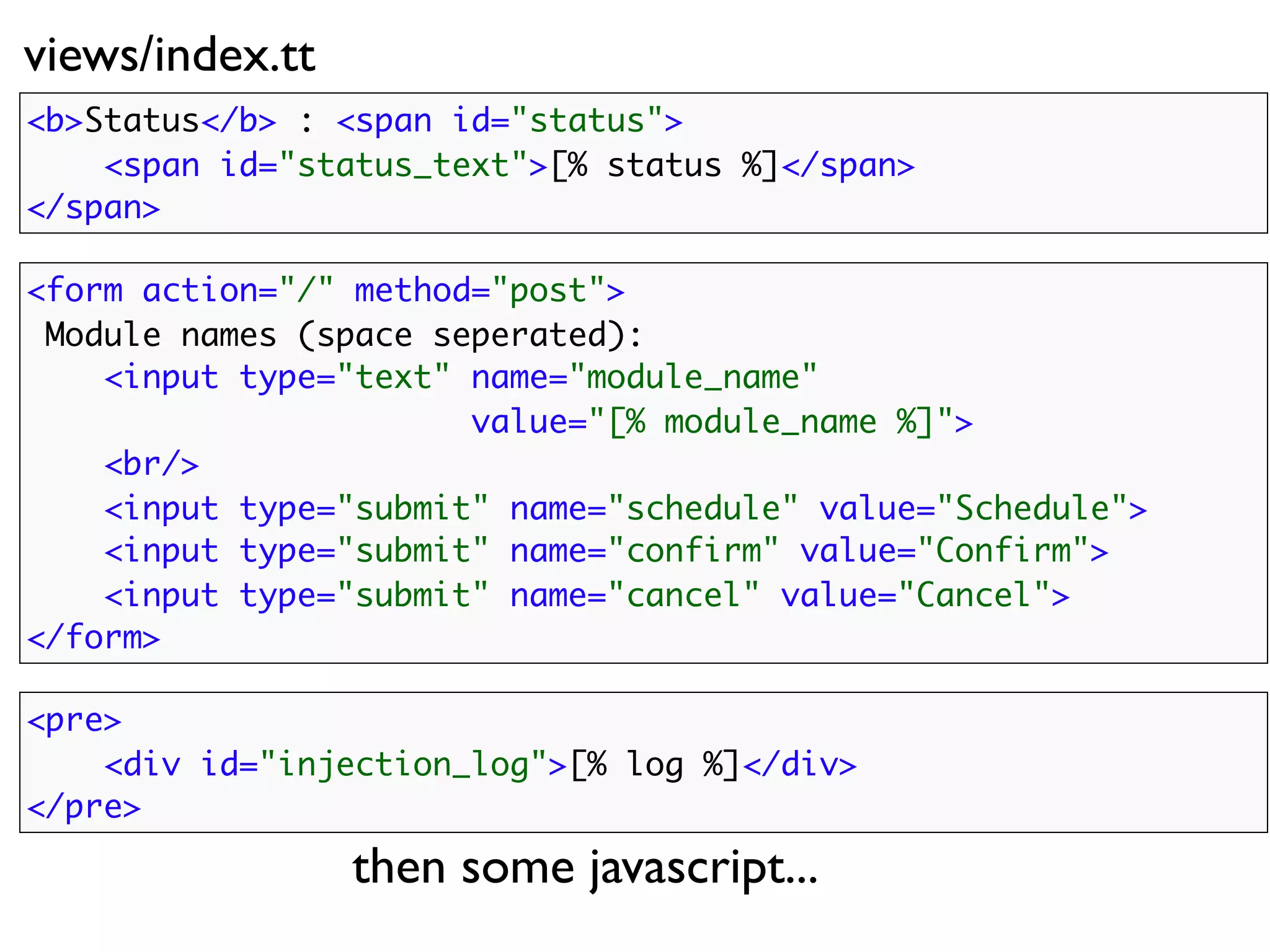Click the Confirm submit input line

(606, 551)
